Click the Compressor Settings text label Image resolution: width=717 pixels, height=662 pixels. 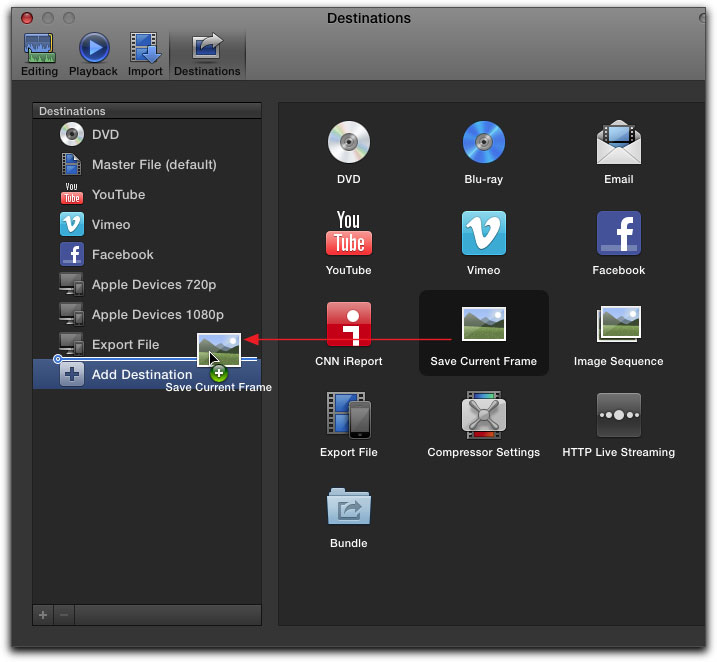pos(484,452)
